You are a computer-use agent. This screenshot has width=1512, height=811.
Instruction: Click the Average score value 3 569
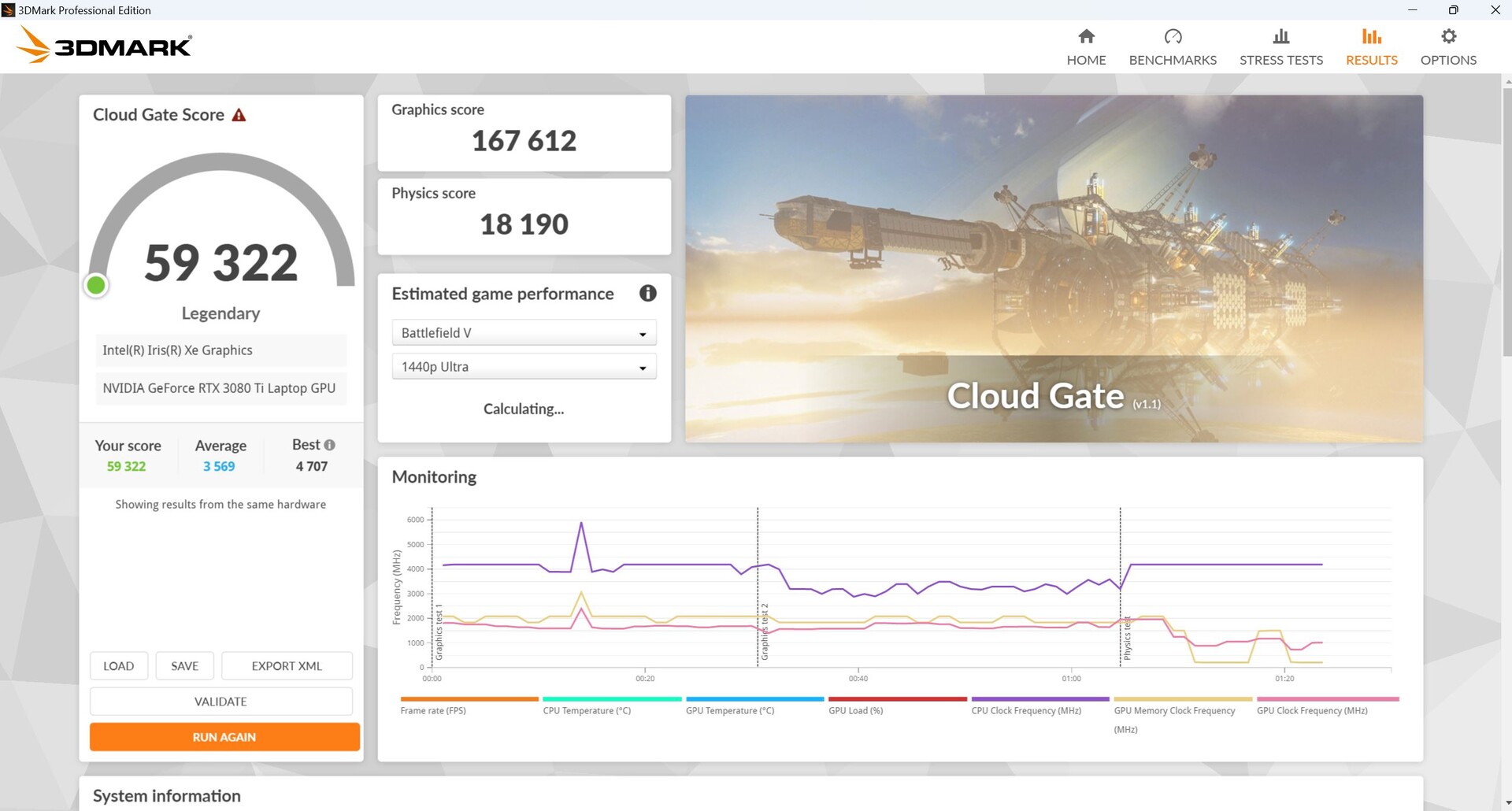(x=219, y=466)
